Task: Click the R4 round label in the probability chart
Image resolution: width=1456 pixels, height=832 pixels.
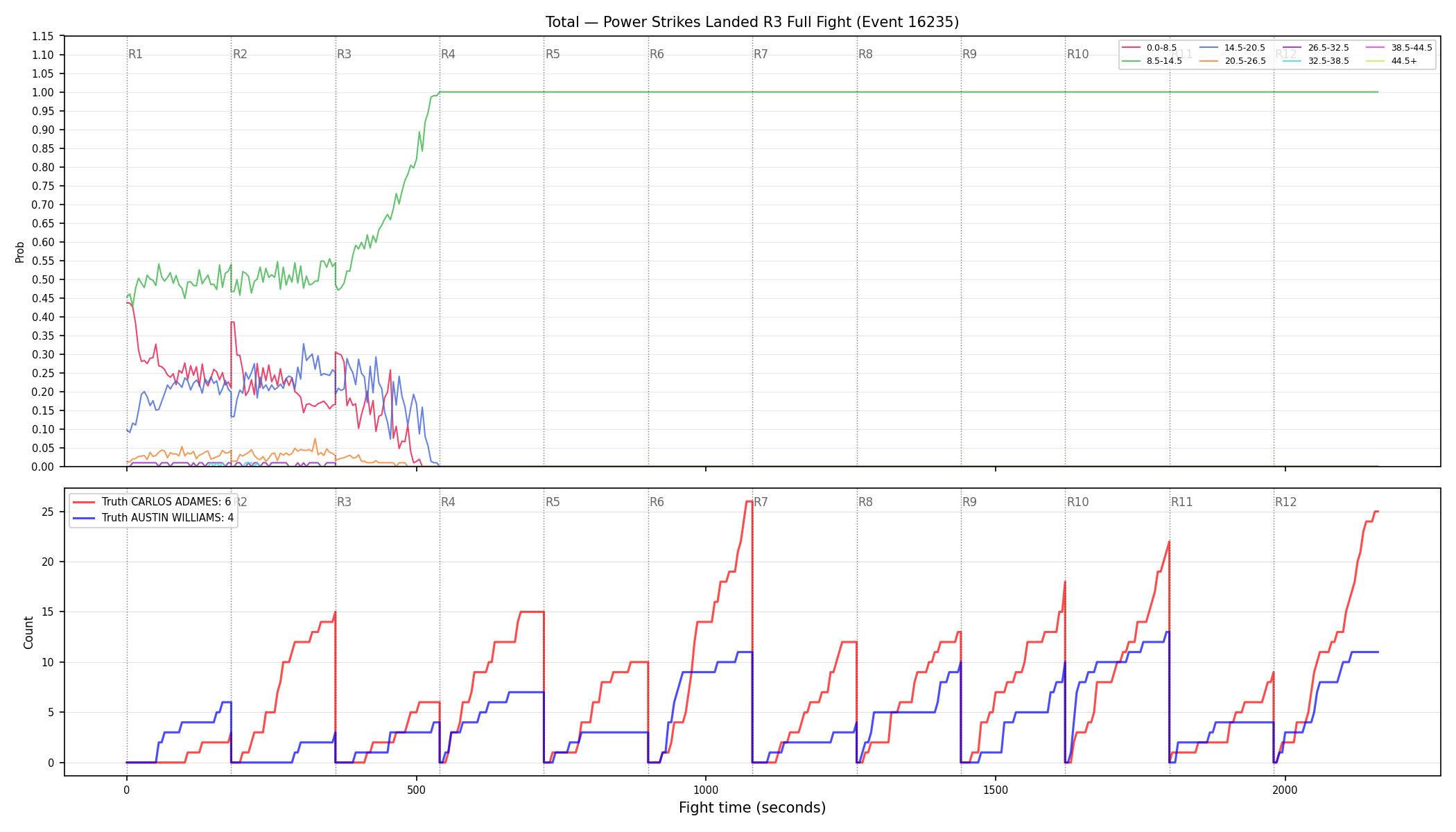Action: [x=448, y=54]
